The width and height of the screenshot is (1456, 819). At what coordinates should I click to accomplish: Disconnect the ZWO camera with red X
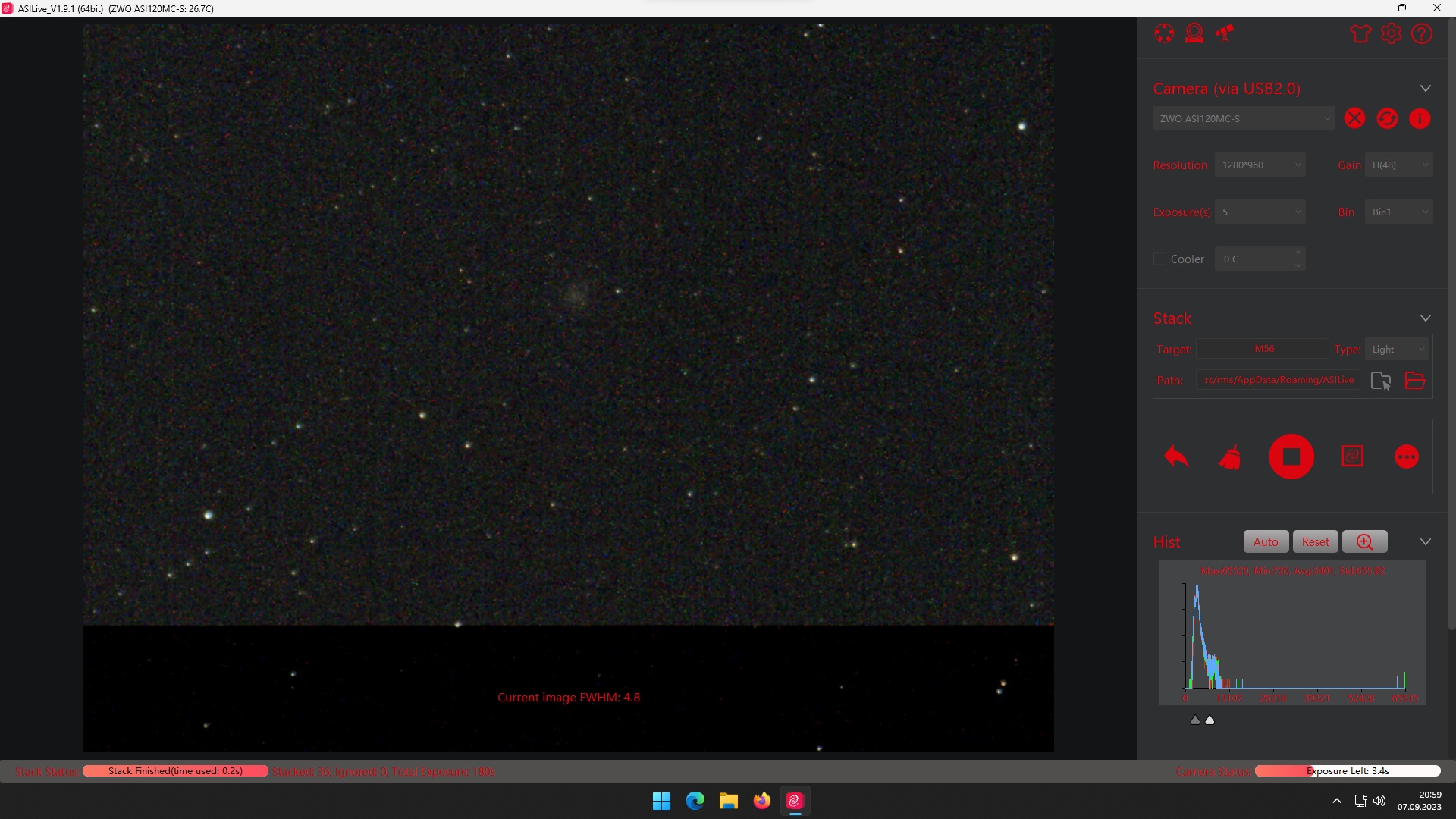1354,118
